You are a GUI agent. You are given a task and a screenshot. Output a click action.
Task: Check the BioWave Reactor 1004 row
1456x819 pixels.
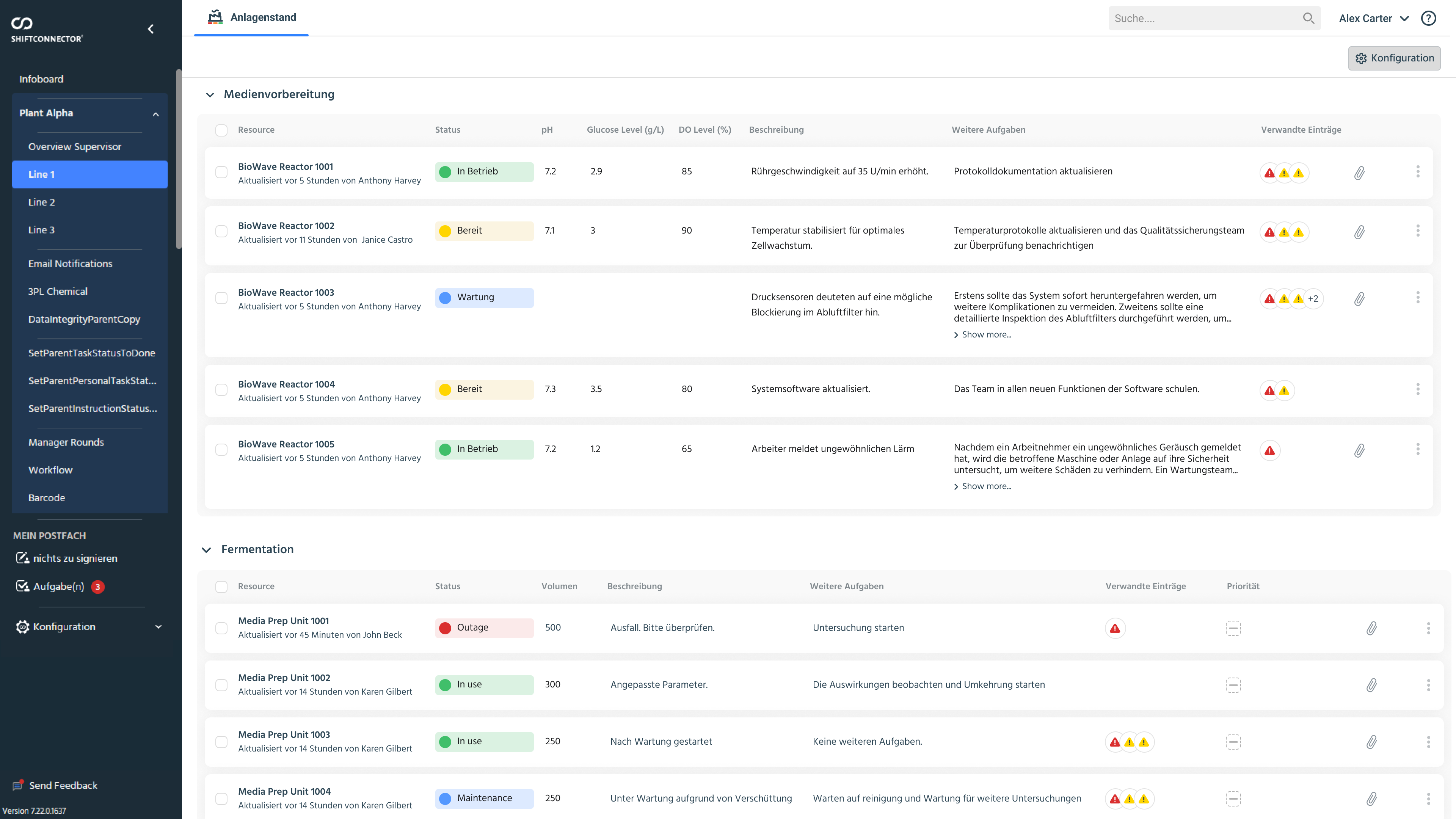221,389
